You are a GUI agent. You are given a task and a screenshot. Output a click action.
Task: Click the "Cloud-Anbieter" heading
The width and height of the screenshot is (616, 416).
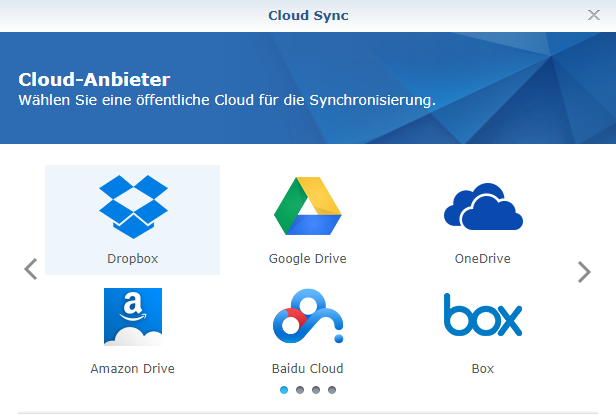pyautogui.click(x=94, y=79)
